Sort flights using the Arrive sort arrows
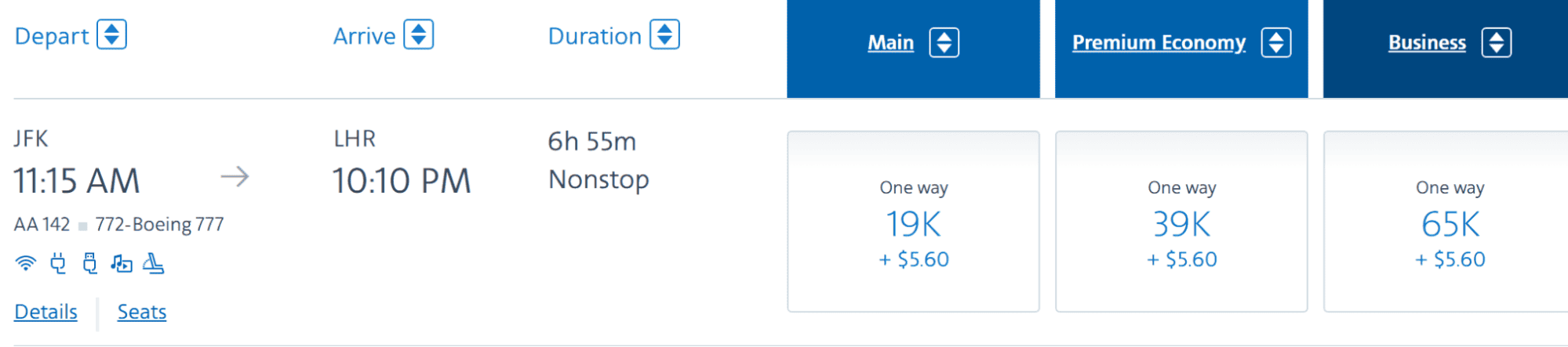The height and width of the screenshot is (347, 1568). click(x=418, y=35)
